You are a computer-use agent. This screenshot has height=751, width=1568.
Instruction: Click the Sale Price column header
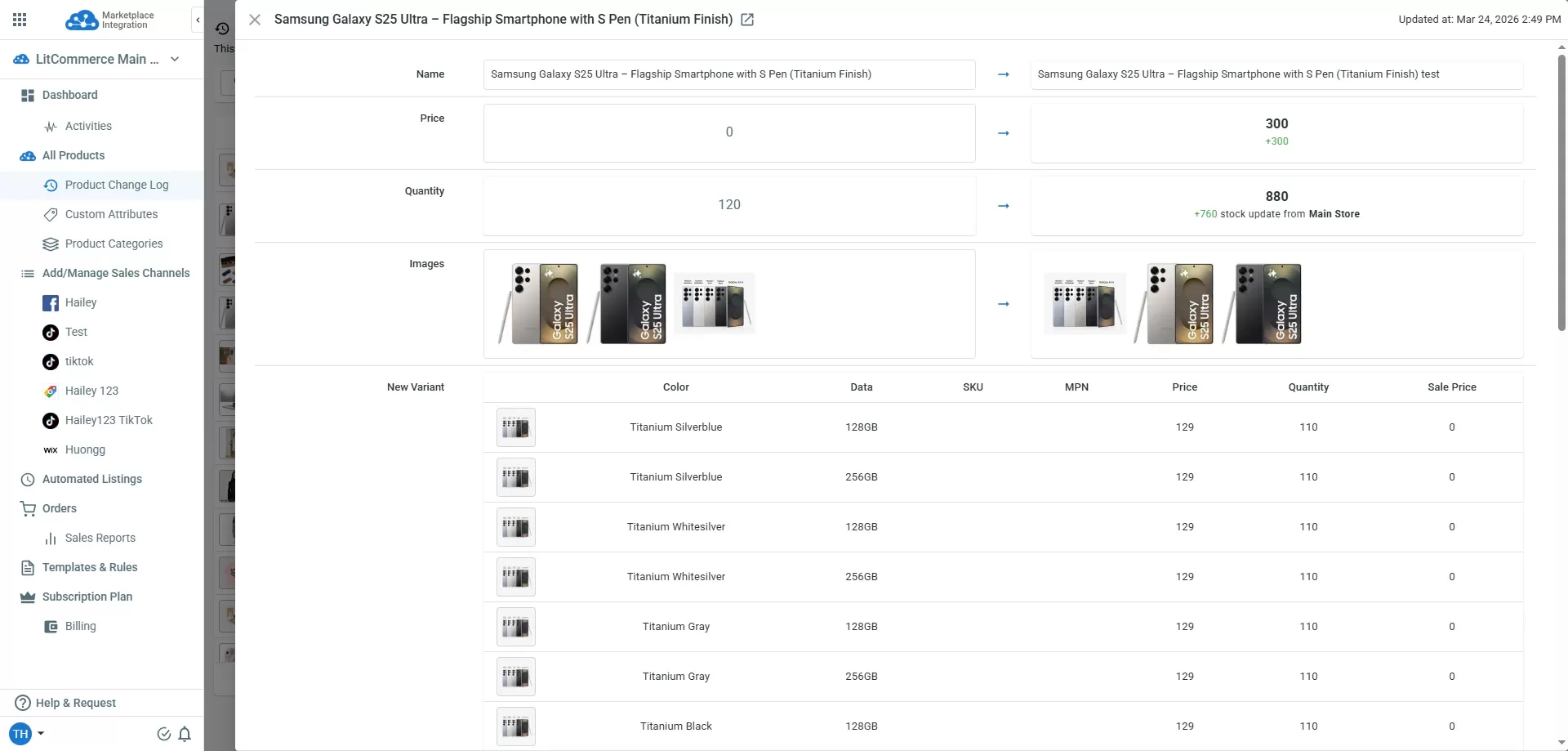(x=1452, y=387)
